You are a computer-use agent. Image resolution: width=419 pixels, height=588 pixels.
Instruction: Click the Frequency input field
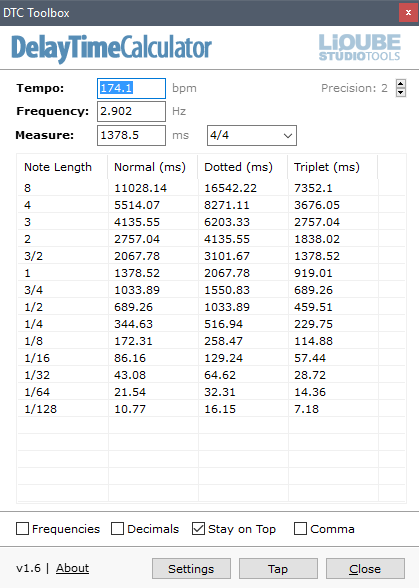click(x=131, y=111)
